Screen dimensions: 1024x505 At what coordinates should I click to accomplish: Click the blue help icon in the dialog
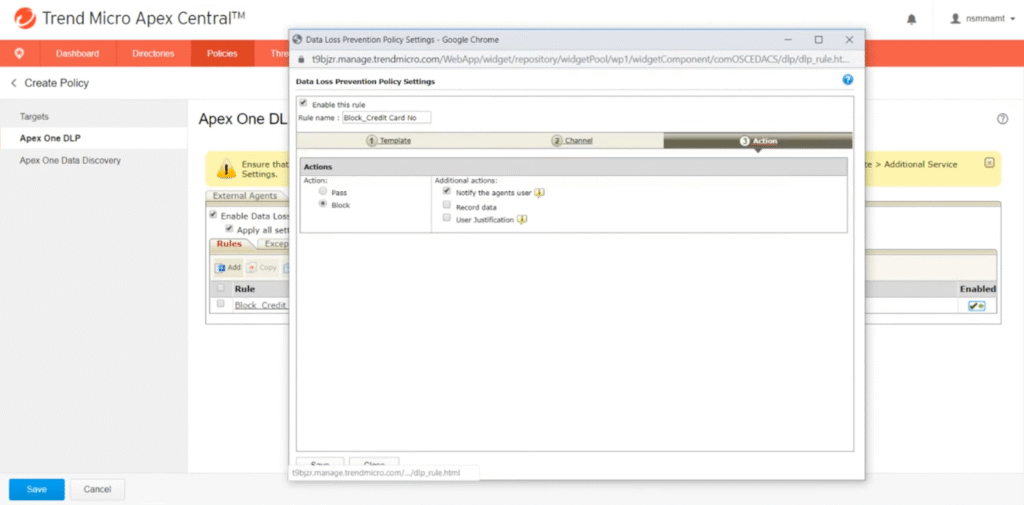847,80
